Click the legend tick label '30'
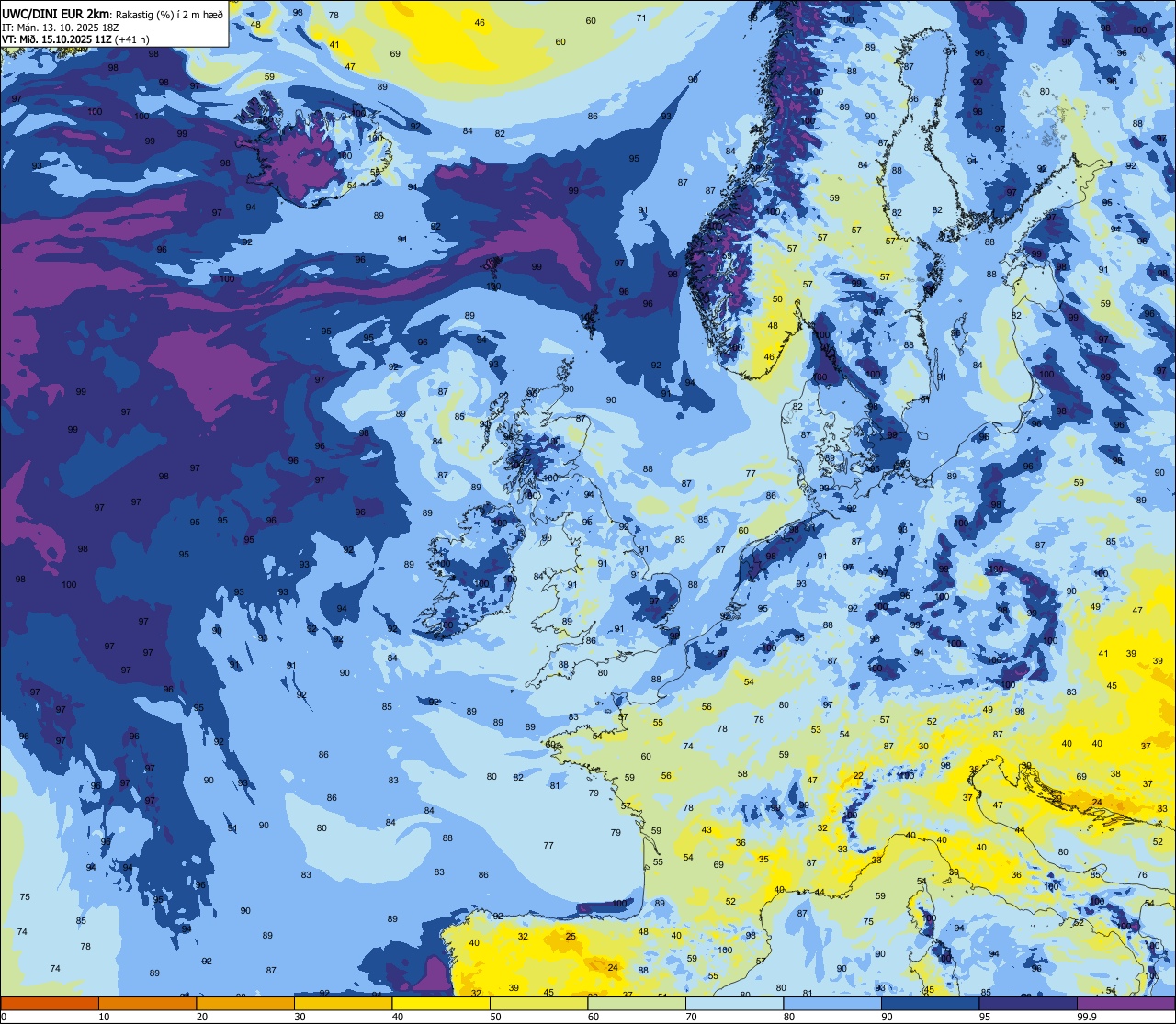 300,1017
